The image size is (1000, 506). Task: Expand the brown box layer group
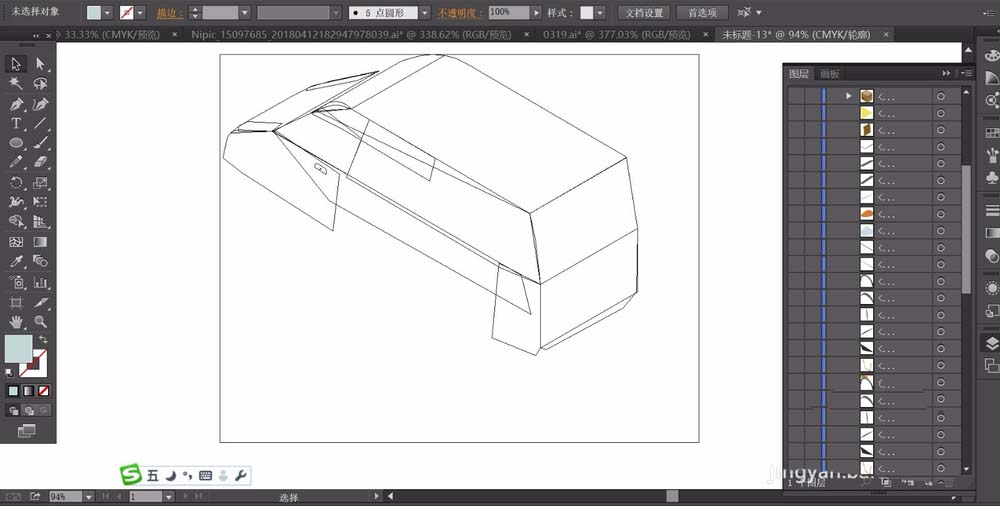[x=848, y=96]
